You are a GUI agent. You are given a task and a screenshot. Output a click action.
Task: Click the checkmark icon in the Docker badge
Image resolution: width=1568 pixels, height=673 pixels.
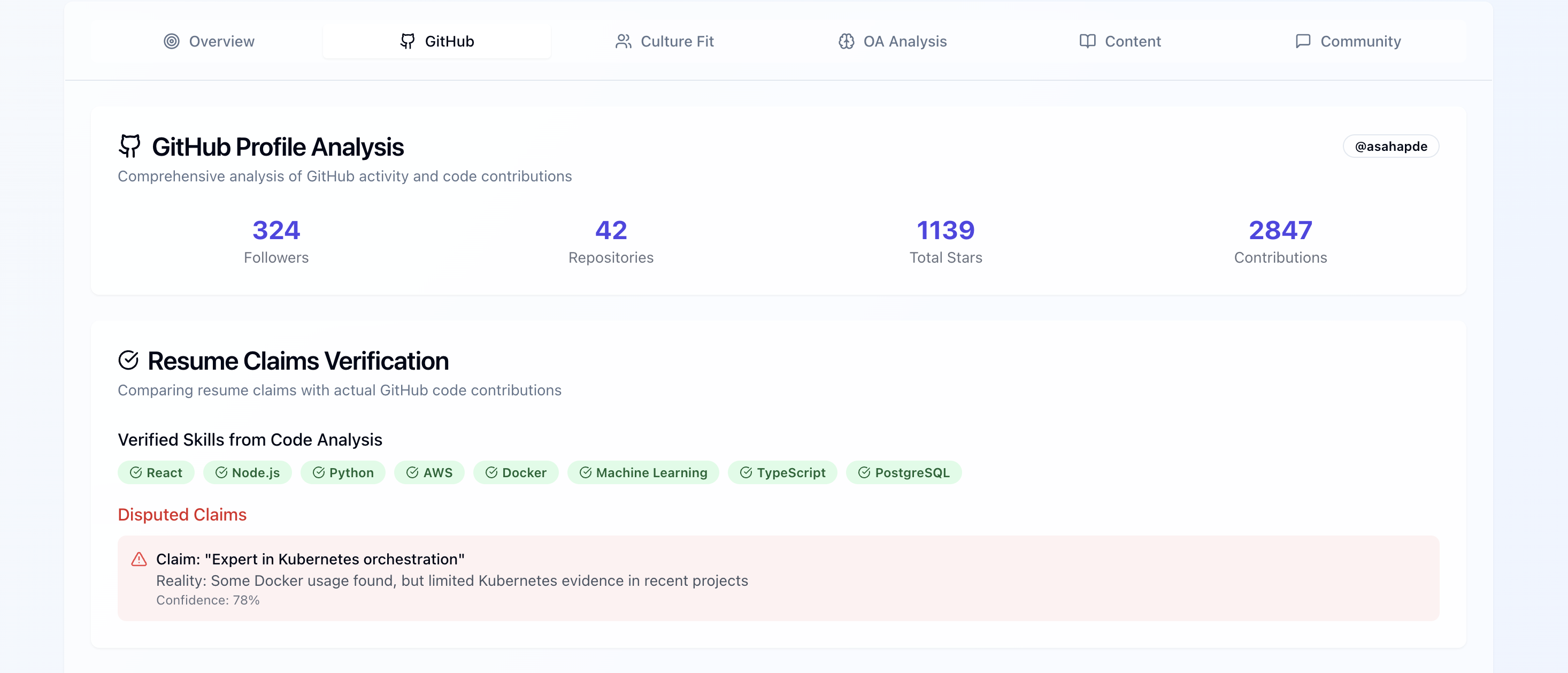coord(491,472)
